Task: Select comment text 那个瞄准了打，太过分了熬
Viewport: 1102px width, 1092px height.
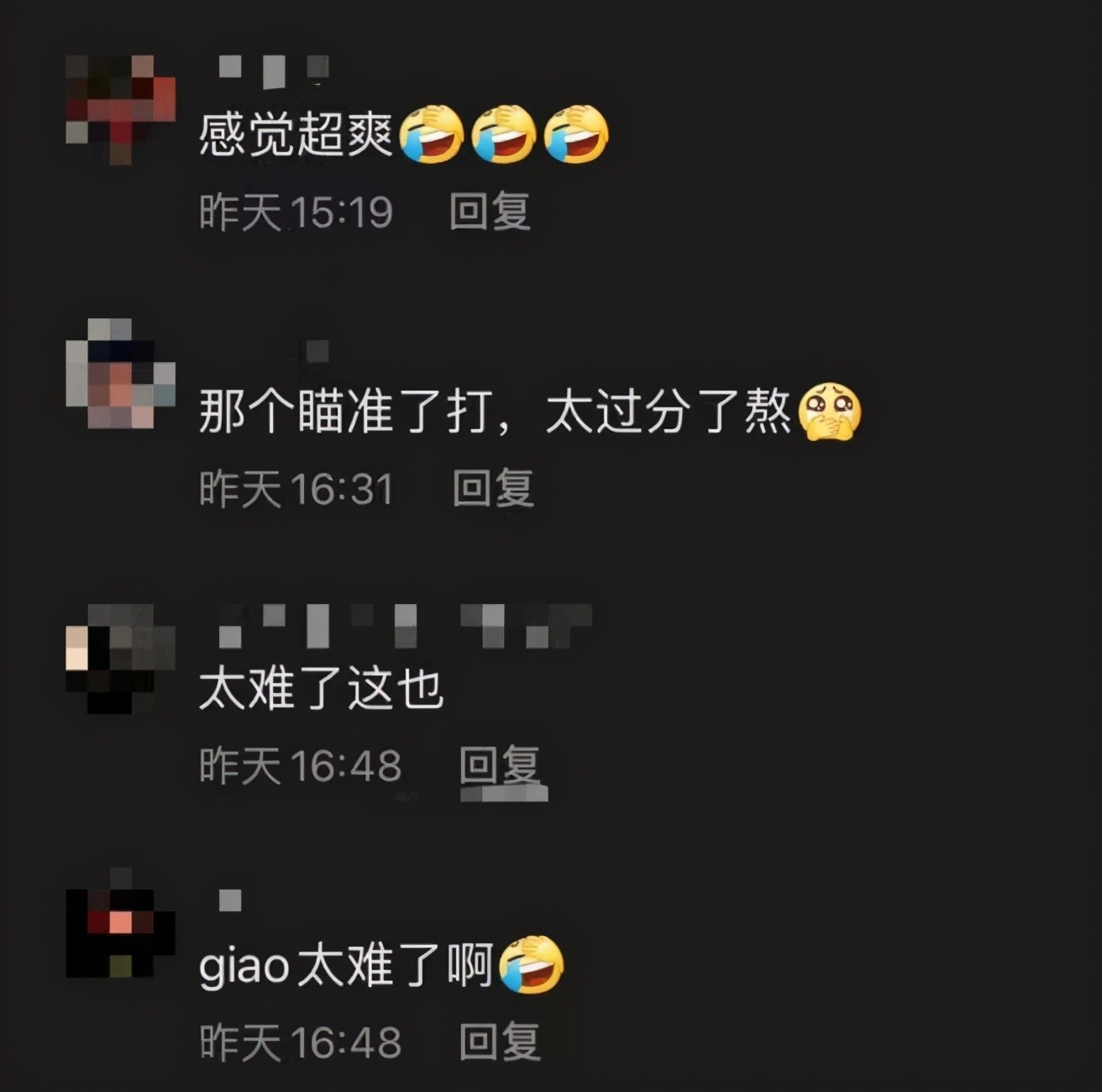Action: click(496, 412)
